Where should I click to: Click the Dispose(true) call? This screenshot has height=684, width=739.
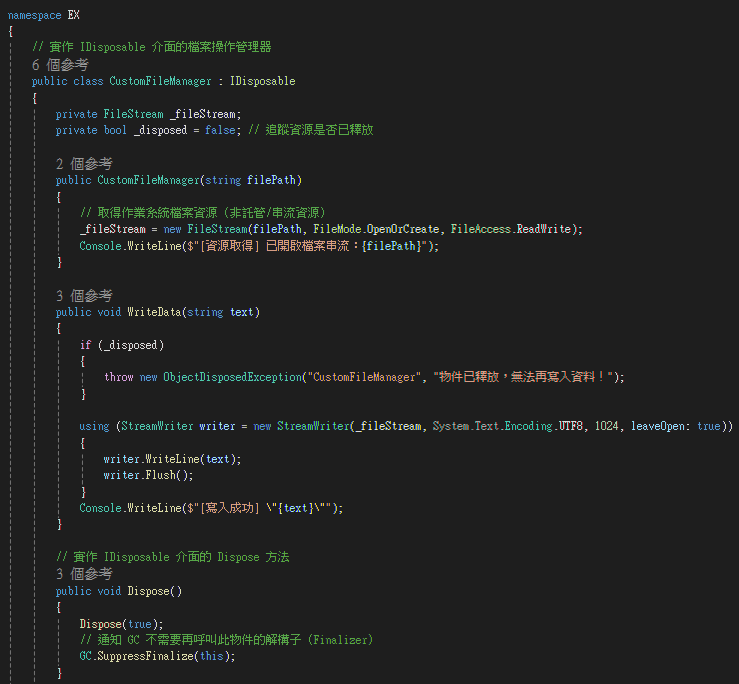point(122,624)
